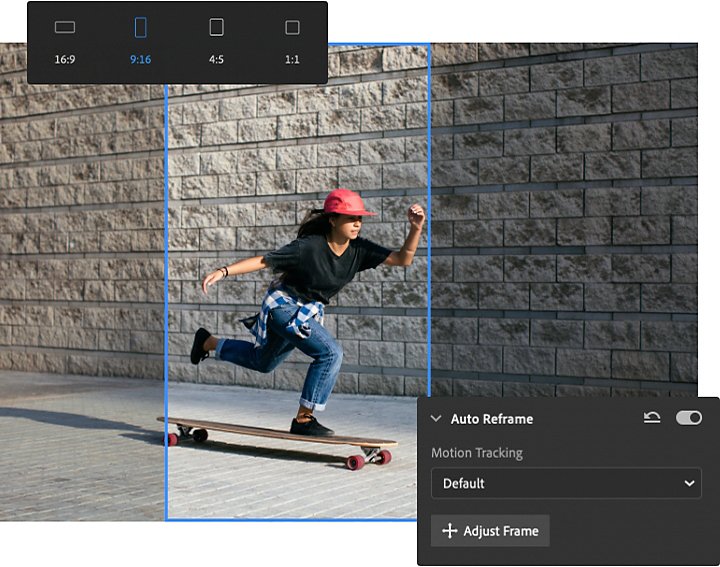Click the Motion Tracking label
720x567 pixels.
[x=477, y=453]
